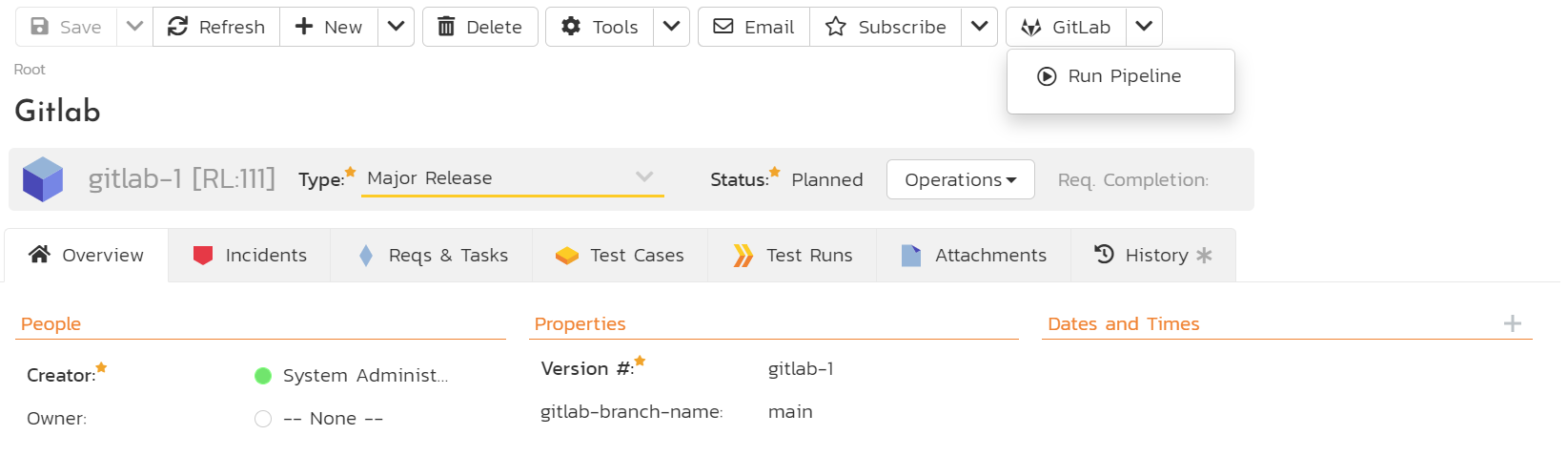Open the History tab

coord(1153,255)
